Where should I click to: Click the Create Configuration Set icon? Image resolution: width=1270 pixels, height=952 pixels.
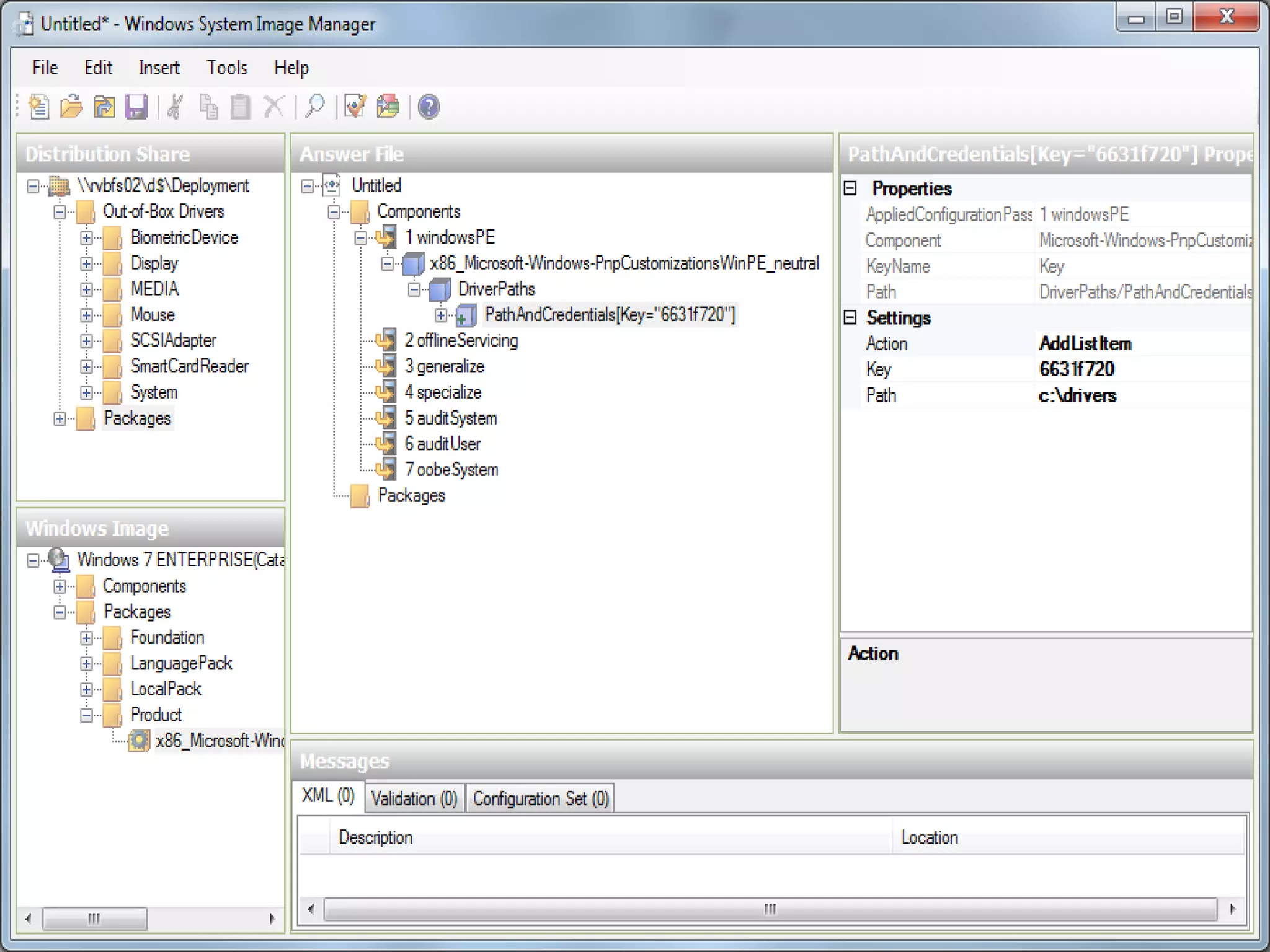[388, 107]
